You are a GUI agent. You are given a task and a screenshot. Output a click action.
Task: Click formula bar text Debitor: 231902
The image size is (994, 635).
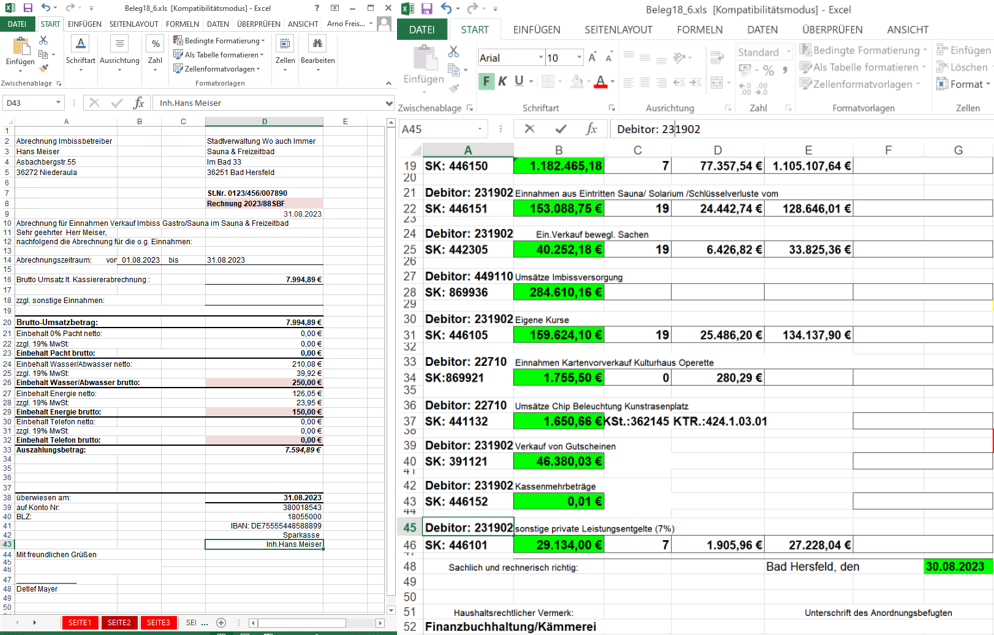pos(658,129)
